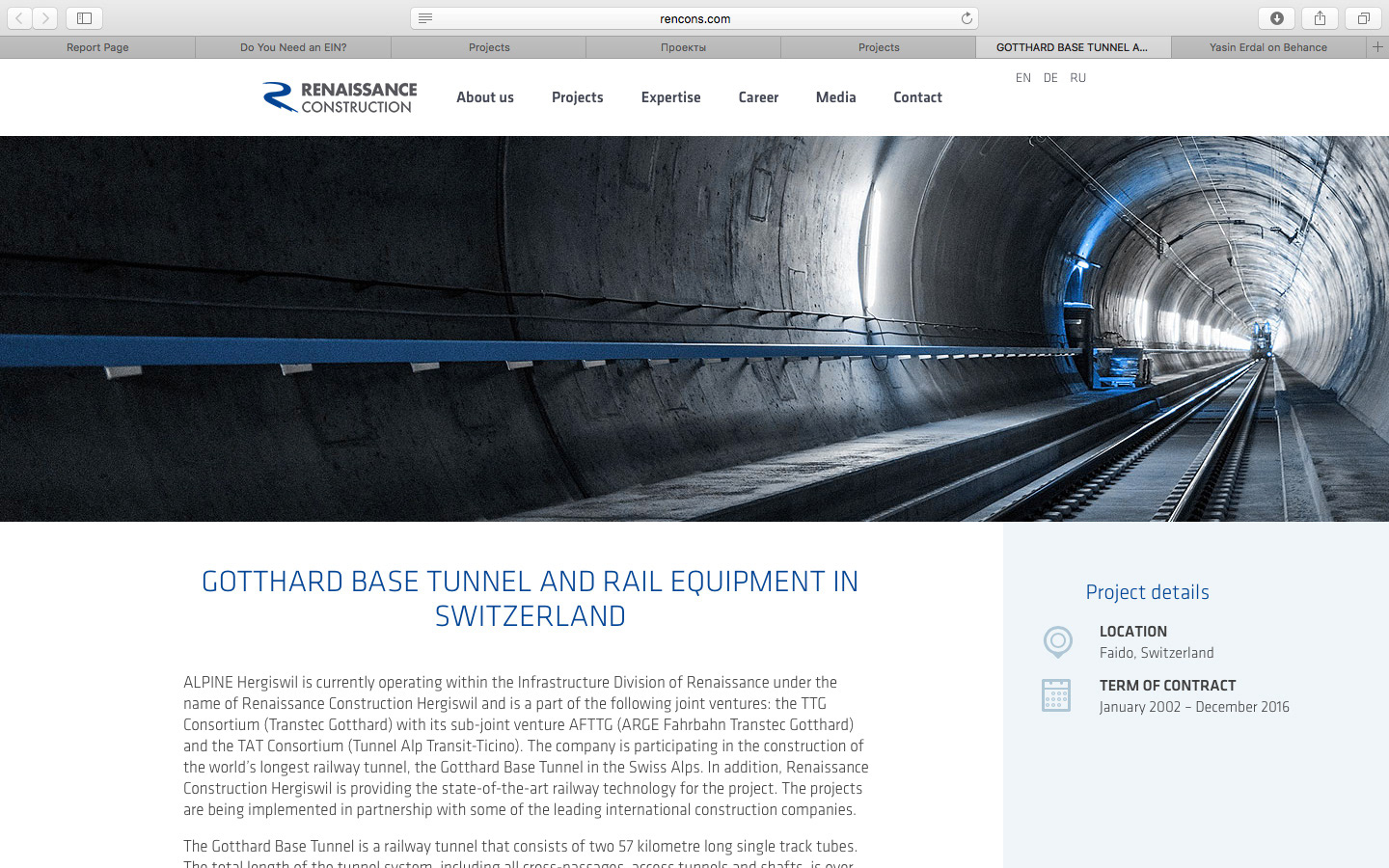
Task: Toggle the Safari sidebar button
Action: (84, 18)
